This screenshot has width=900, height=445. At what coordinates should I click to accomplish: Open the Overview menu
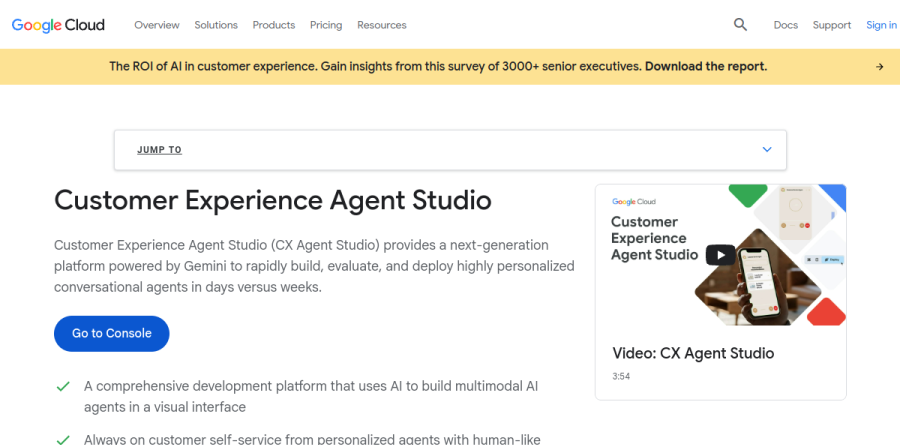click(x=157, y=25)
